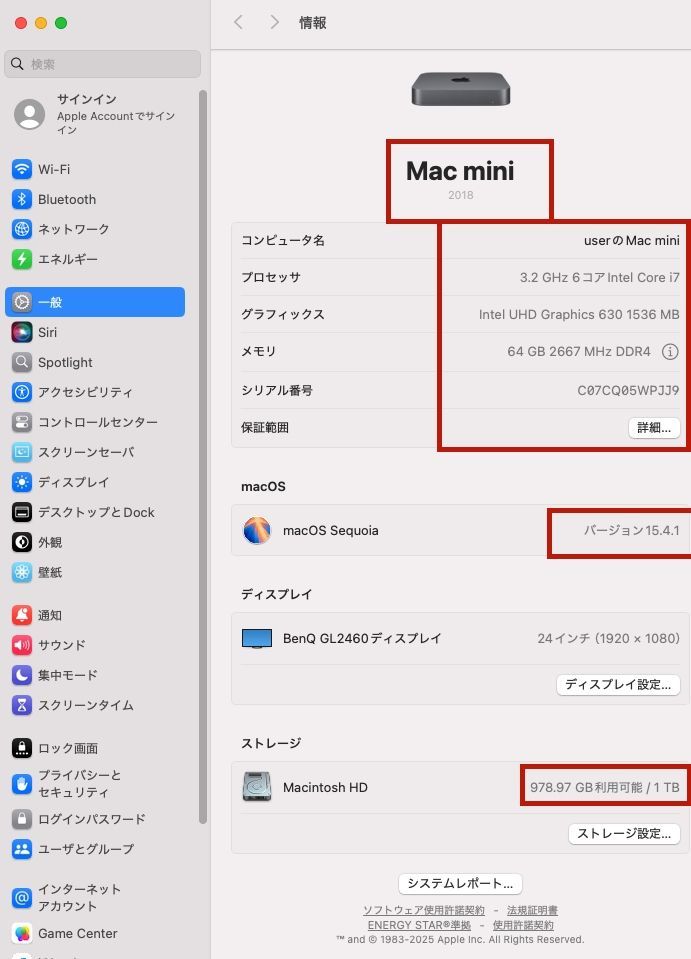Image resolution: width=691 pixels, height=959 pixels.
Task: Click the Mac mini title heading
Action: click(460, 171)
